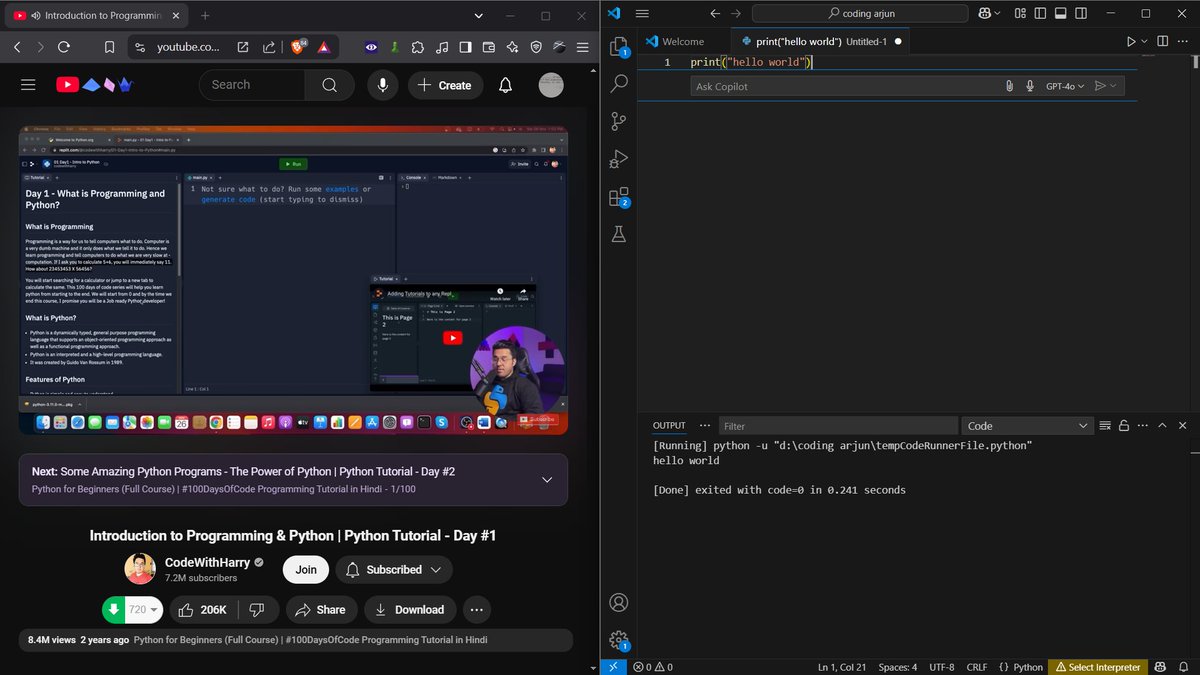Open Run and Debug view in VS Code
Image resolution: width=1200 pixels, height=675 pixels.
[x=618, y=159]
